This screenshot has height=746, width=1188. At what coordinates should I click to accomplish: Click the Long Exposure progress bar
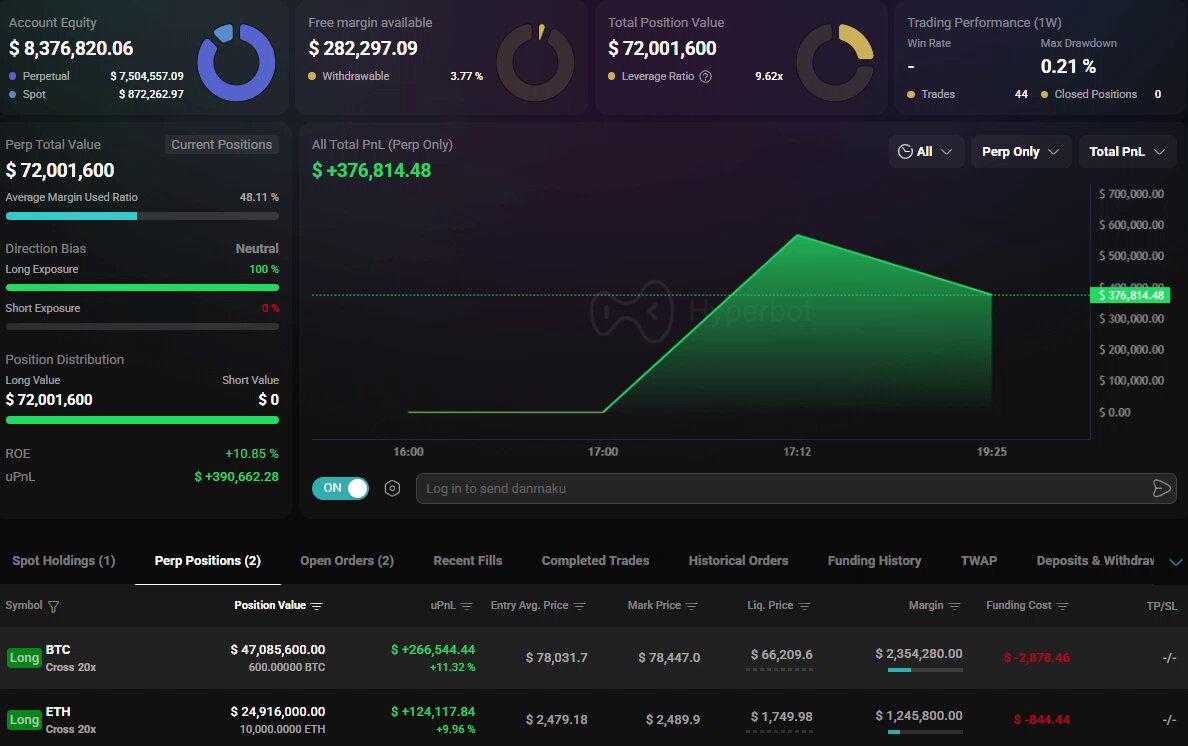142,288
